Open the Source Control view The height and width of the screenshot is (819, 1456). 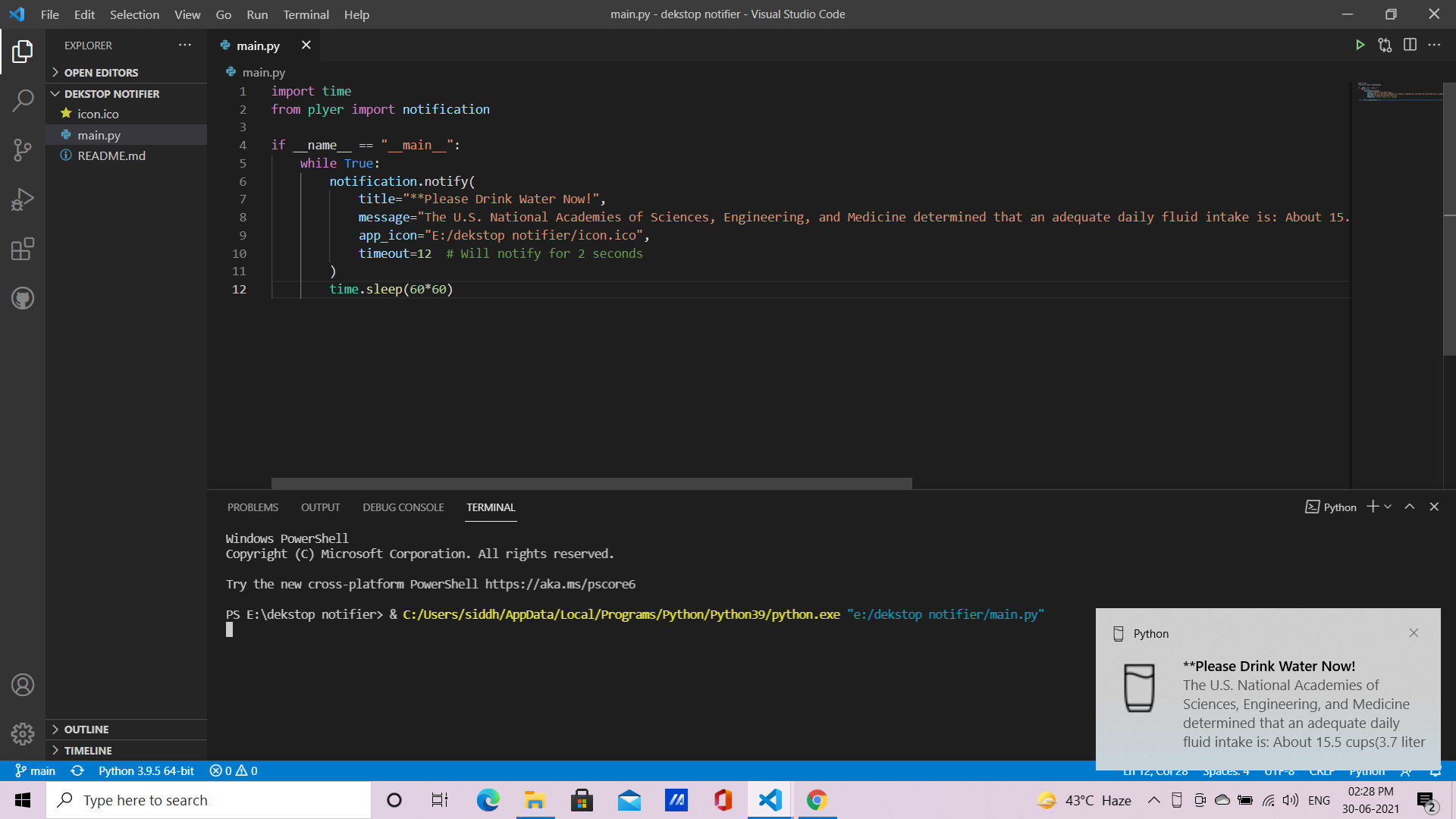click(23, 149)
